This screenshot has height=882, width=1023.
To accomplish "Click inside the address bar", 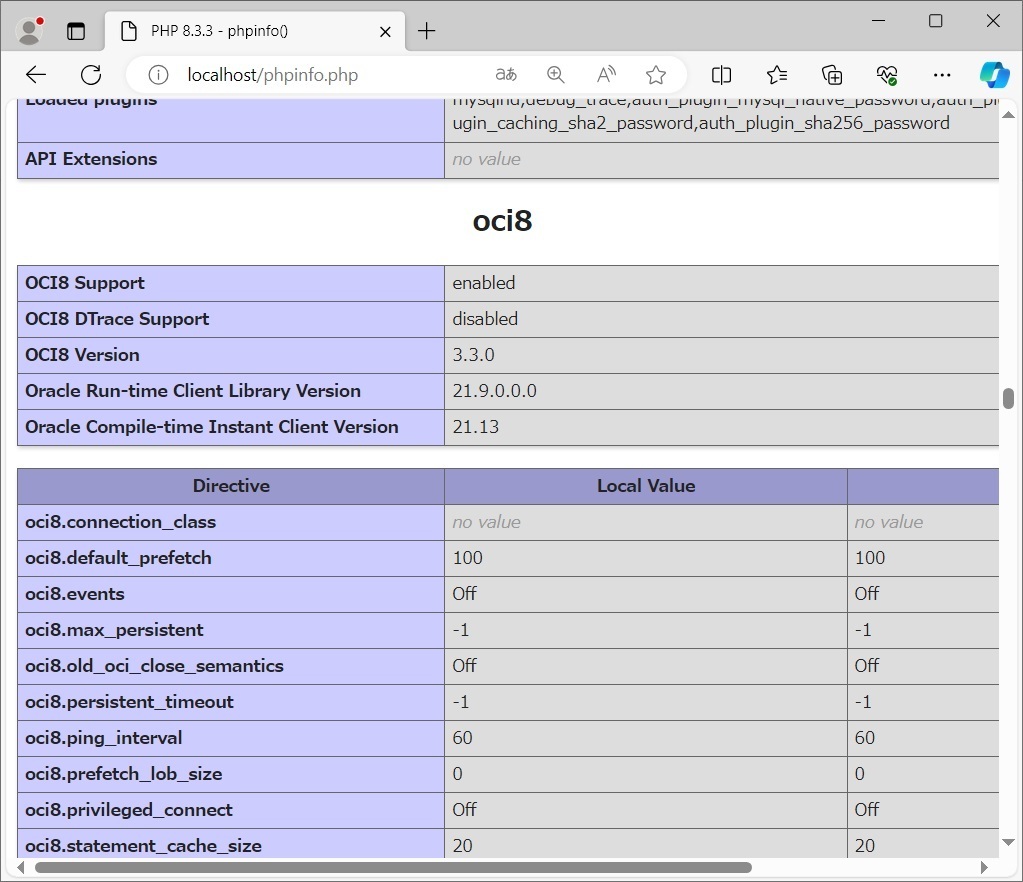I will [300, 74].
